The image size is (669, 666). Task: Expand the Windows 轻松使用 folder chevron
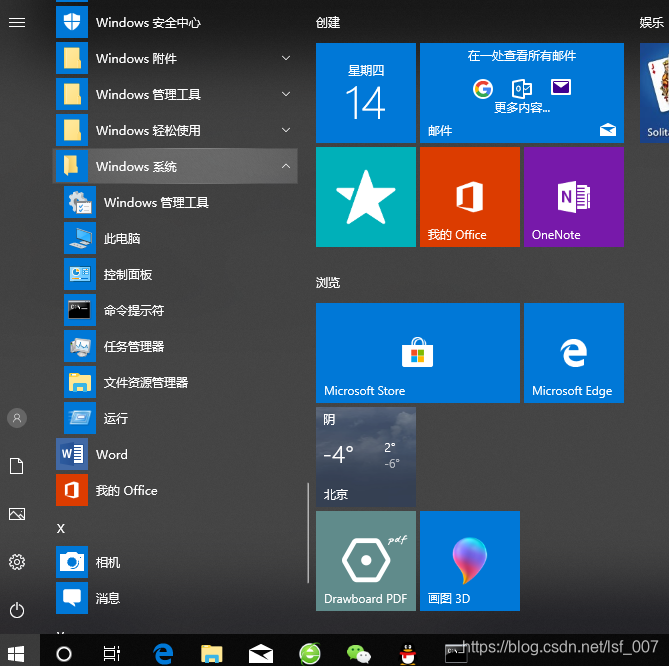[286, 130]
